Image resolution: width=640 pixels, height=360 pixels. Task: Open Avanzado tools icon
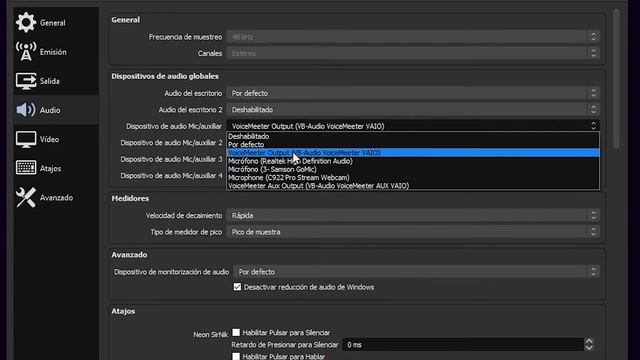(26, 197)
